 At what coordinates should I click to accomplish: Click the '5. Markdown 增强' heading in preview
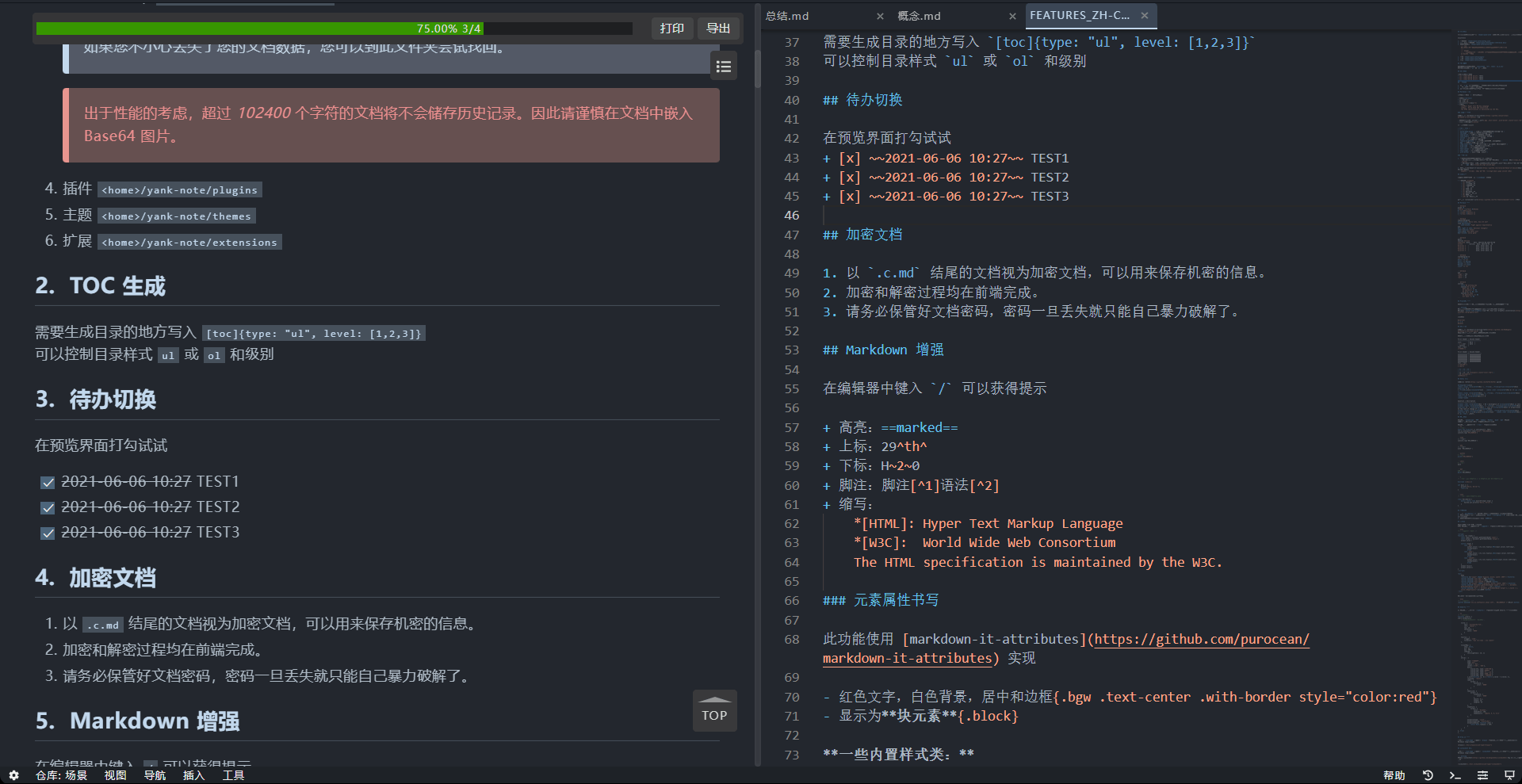138,721
